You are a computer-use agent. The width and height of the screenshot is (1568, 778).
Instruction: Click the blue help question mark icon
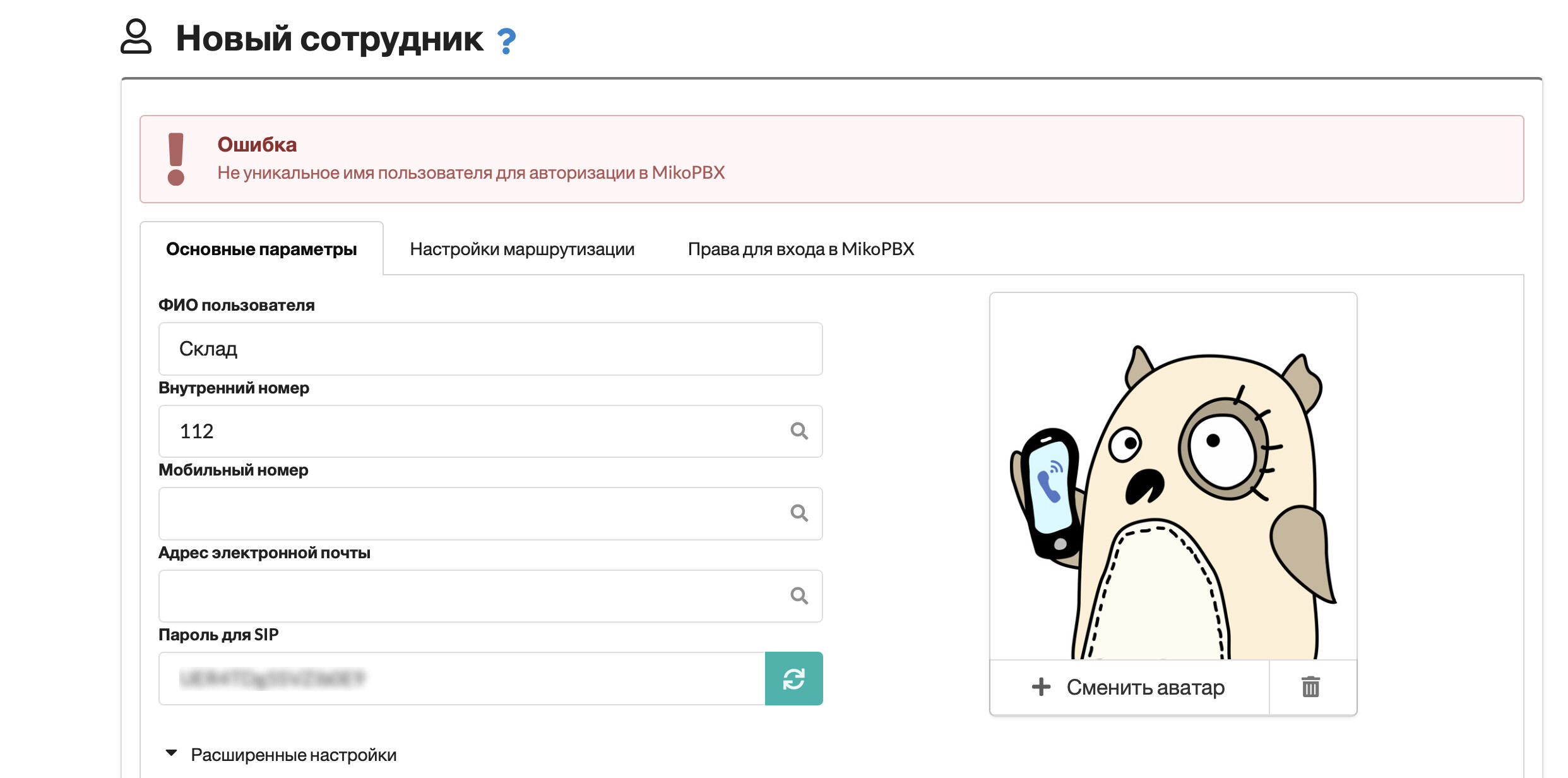pyautogui.click(x=506, y=42)
